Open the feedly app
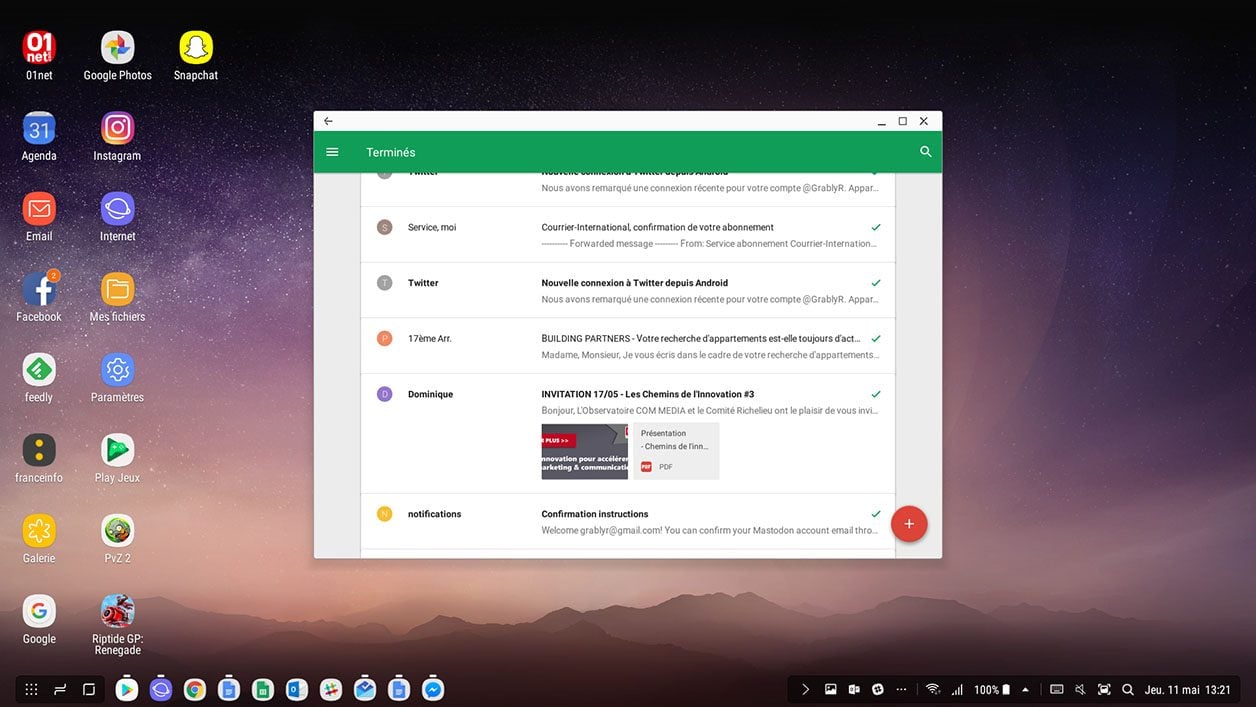 pyautogui.click(x=39, y=378)
